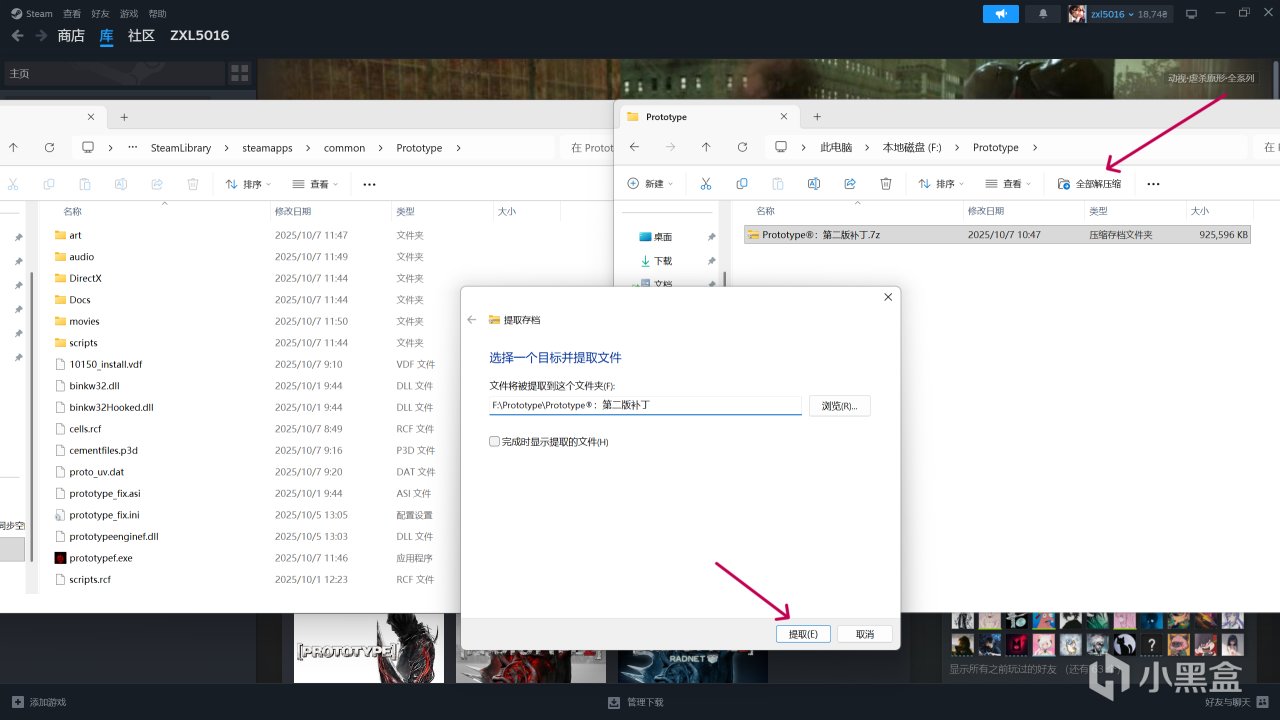Switch to the 社区 tab
The image size is (1280, 720).
[141, 35]
